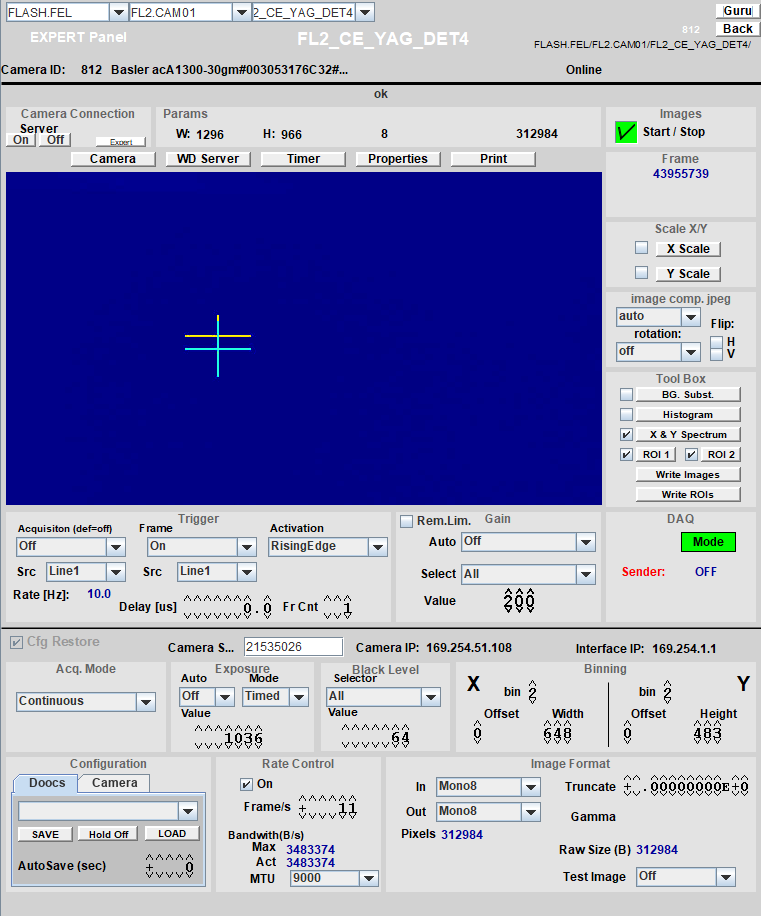Viewport: 761px width, 916px height.
Task: Toggle the green Start / Stop images checkmark
Action: pos(626,132)
